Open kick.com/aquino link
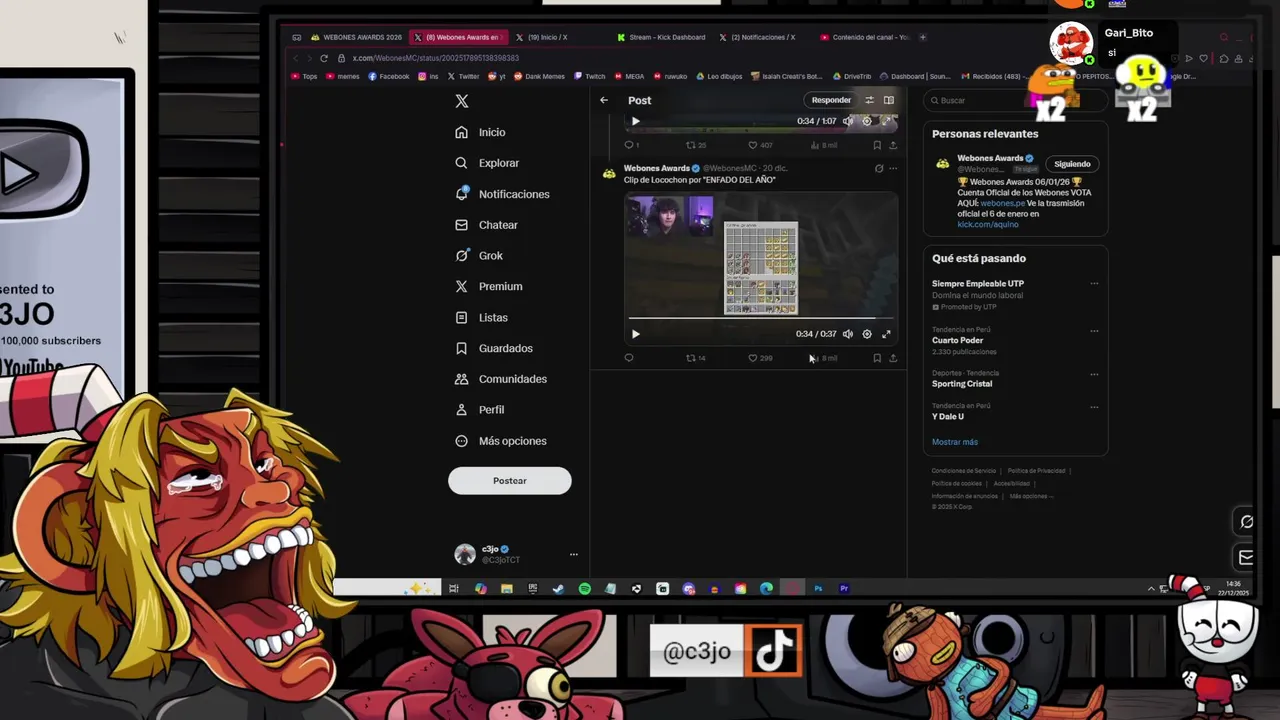Screen dimensions: 1280x720 [x=988, y=224]
